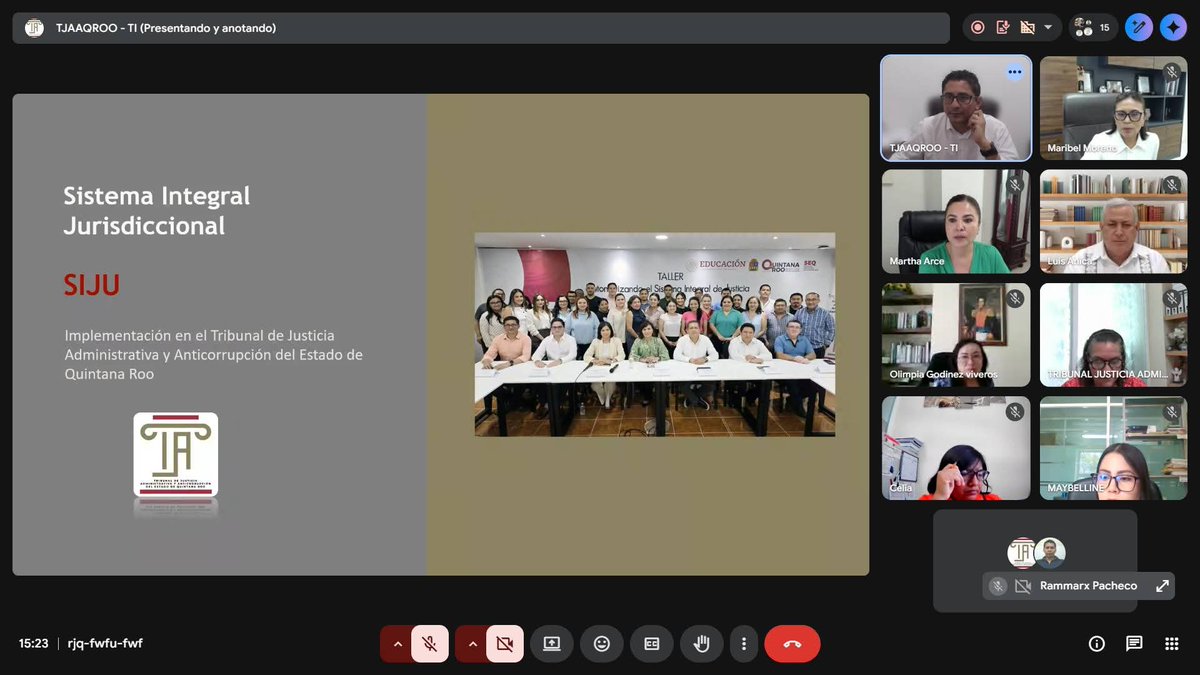Click Rammarx Pacheco's profile photo avatar

tap(1050, 553)
